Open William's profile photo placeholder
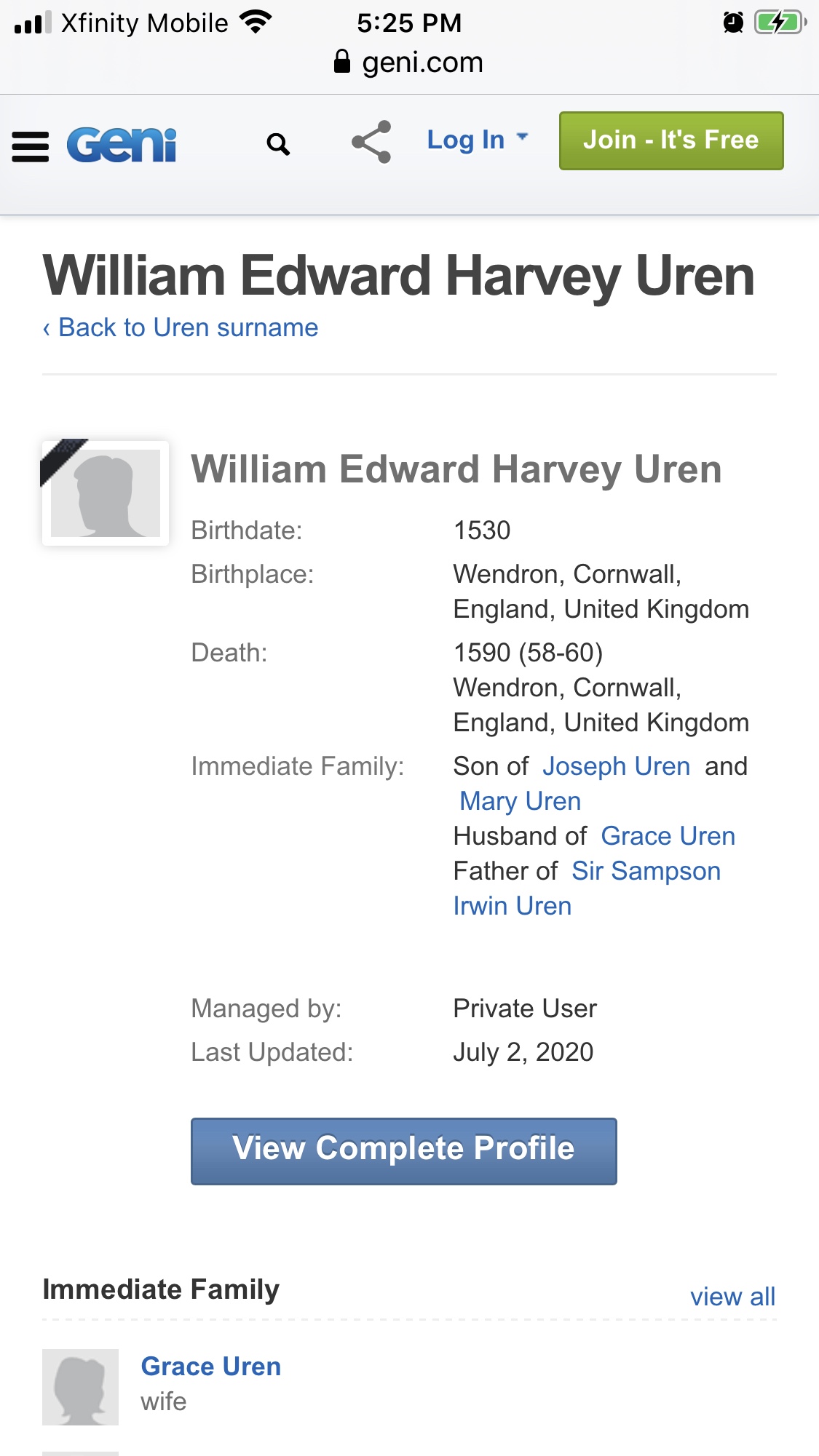Image resolution: width=819 pixels, height=1456 pixels. (x=106, y=493)
